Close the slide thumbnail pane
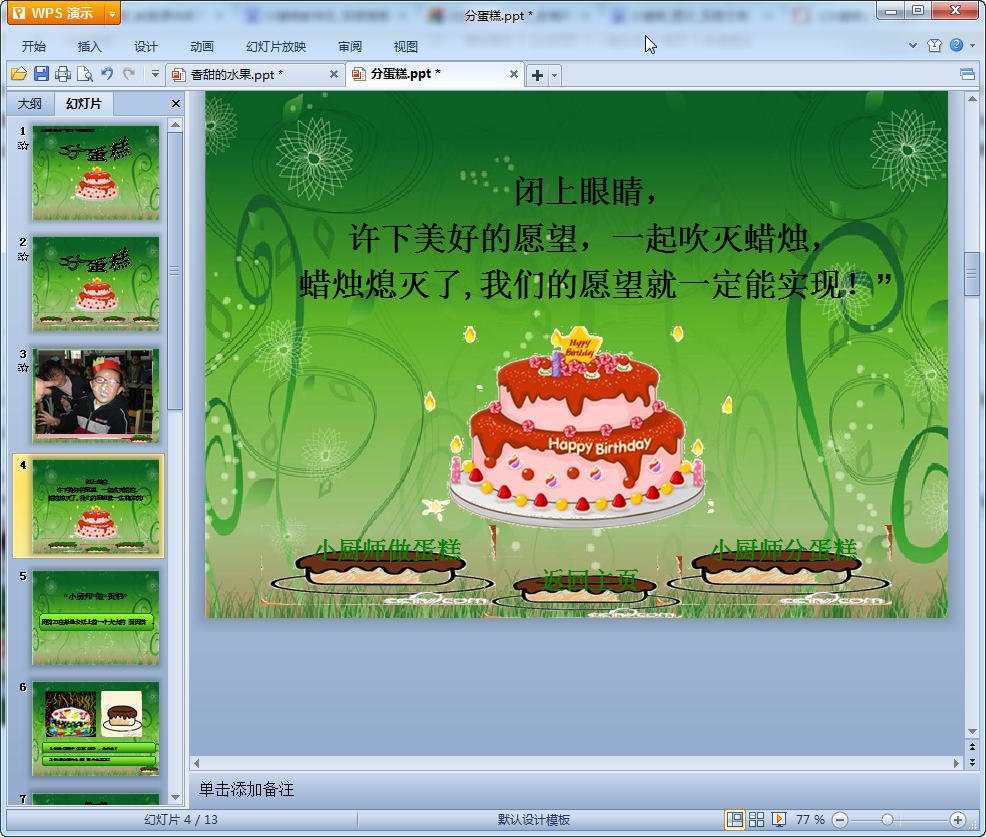The image size is (986, 837). [x=175, y=104]
